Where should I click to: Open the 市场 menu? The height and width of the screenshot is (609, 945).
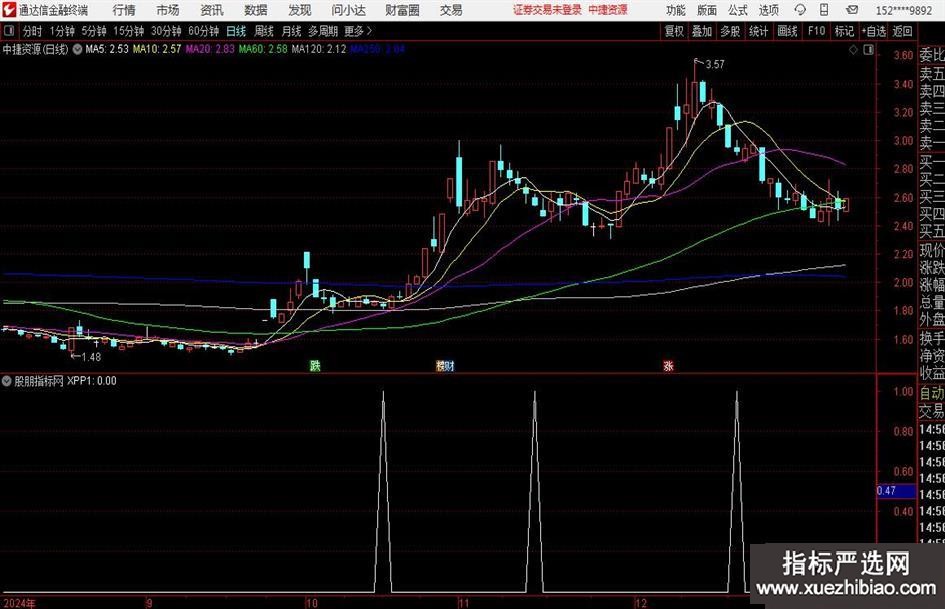[168, 10]
